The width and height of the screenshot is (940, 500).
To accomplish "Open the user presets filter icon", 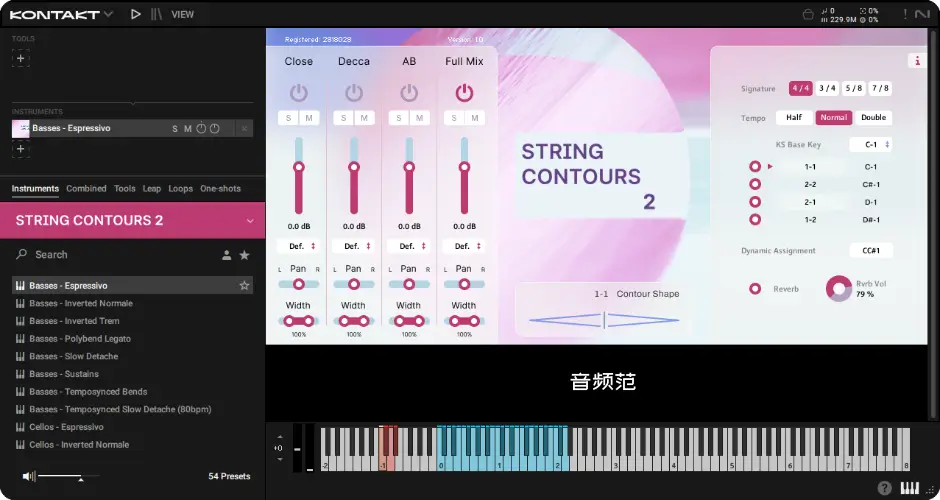I will pyautogui.click(x=227, y=255).
